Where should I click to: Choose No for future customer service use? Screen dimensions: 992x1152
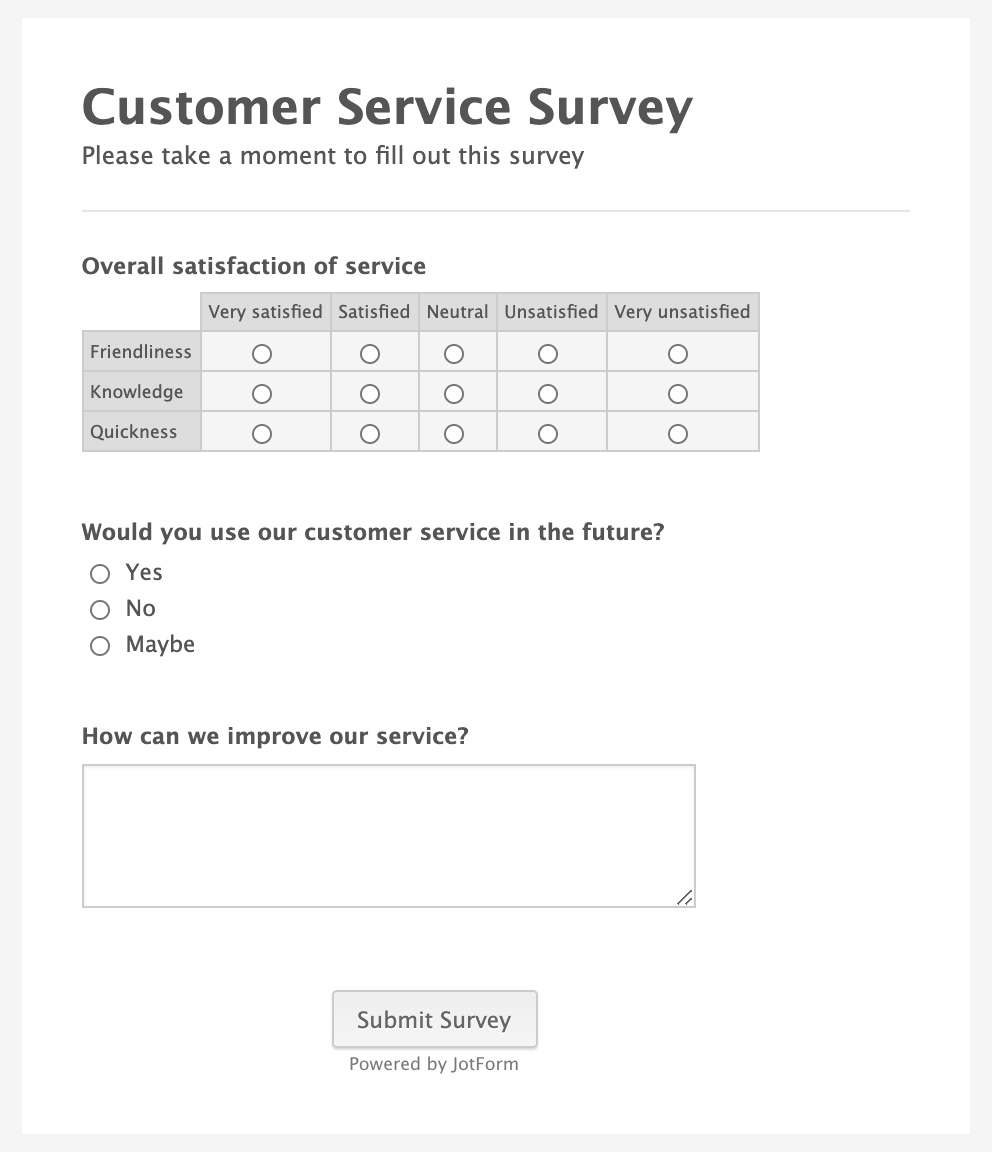[x=100, y=610]
